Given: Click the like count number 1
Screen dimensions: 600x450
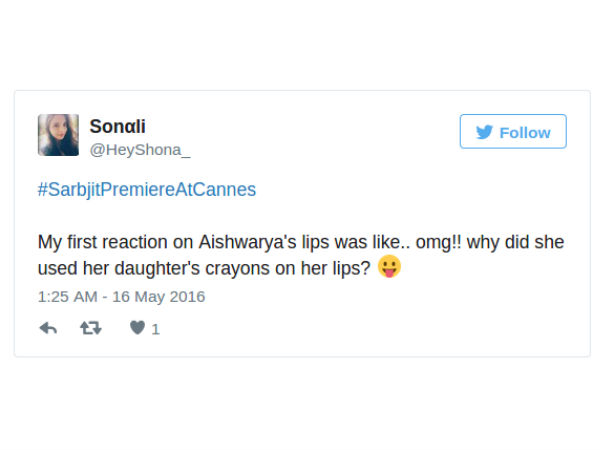Looking at the screenshot, I should click(x=156, y=329).
